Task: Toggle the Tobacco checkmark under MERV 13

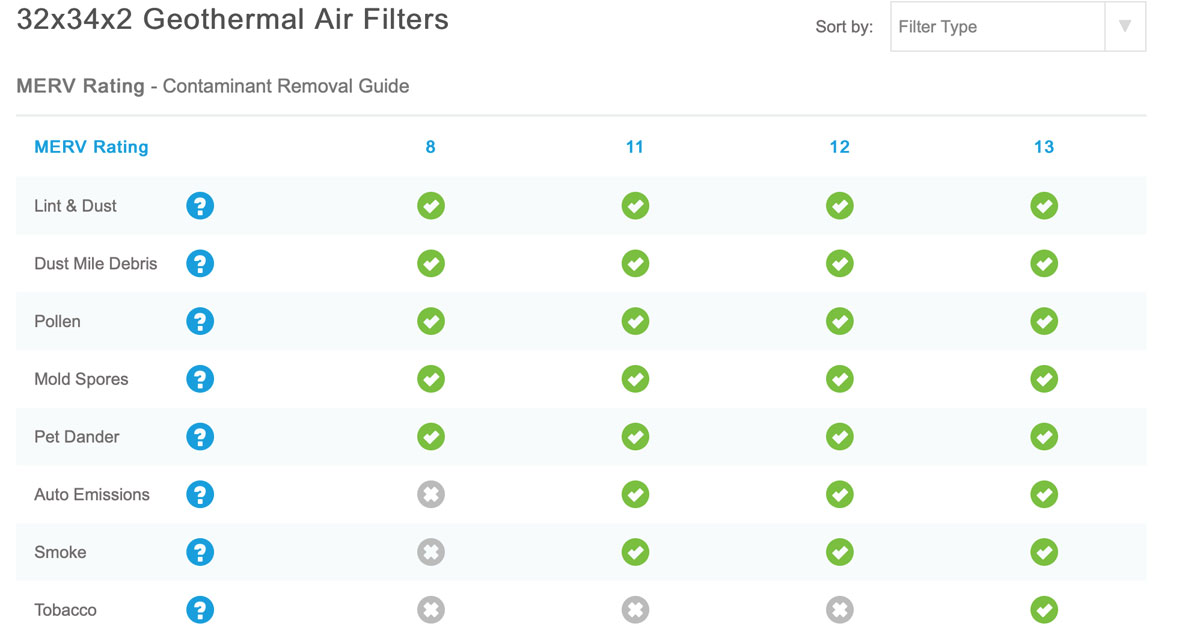Action: [x=1044, y=609]
